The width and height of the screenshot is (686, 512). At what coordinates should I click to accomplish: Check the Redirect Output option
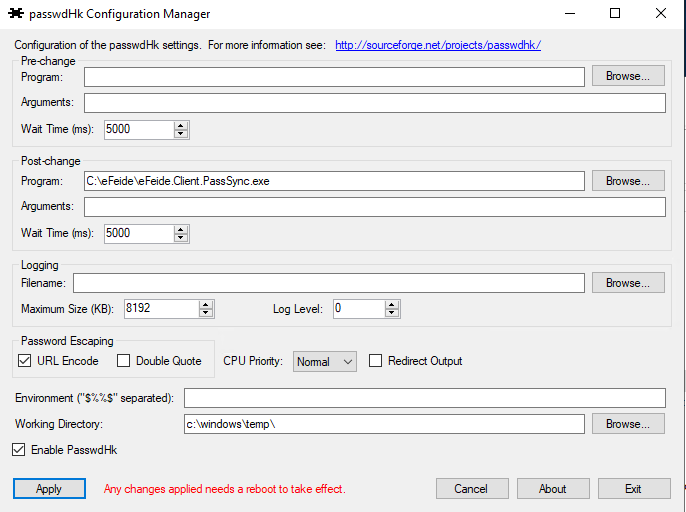pyautogui.click(x=376, y=361)
